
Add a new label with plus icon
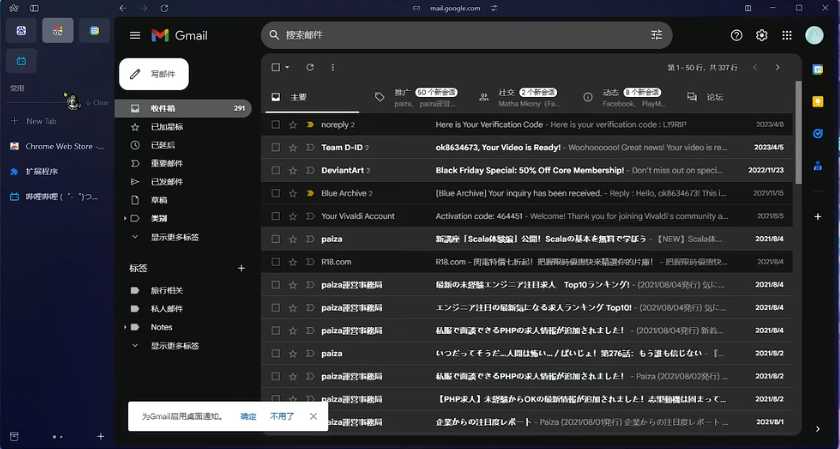coord(241,268)
